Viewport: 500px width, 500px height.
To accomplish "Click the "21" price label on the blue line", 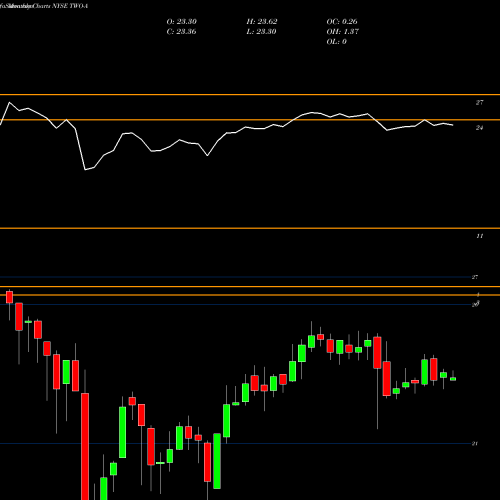I will (x=475, y=444).
